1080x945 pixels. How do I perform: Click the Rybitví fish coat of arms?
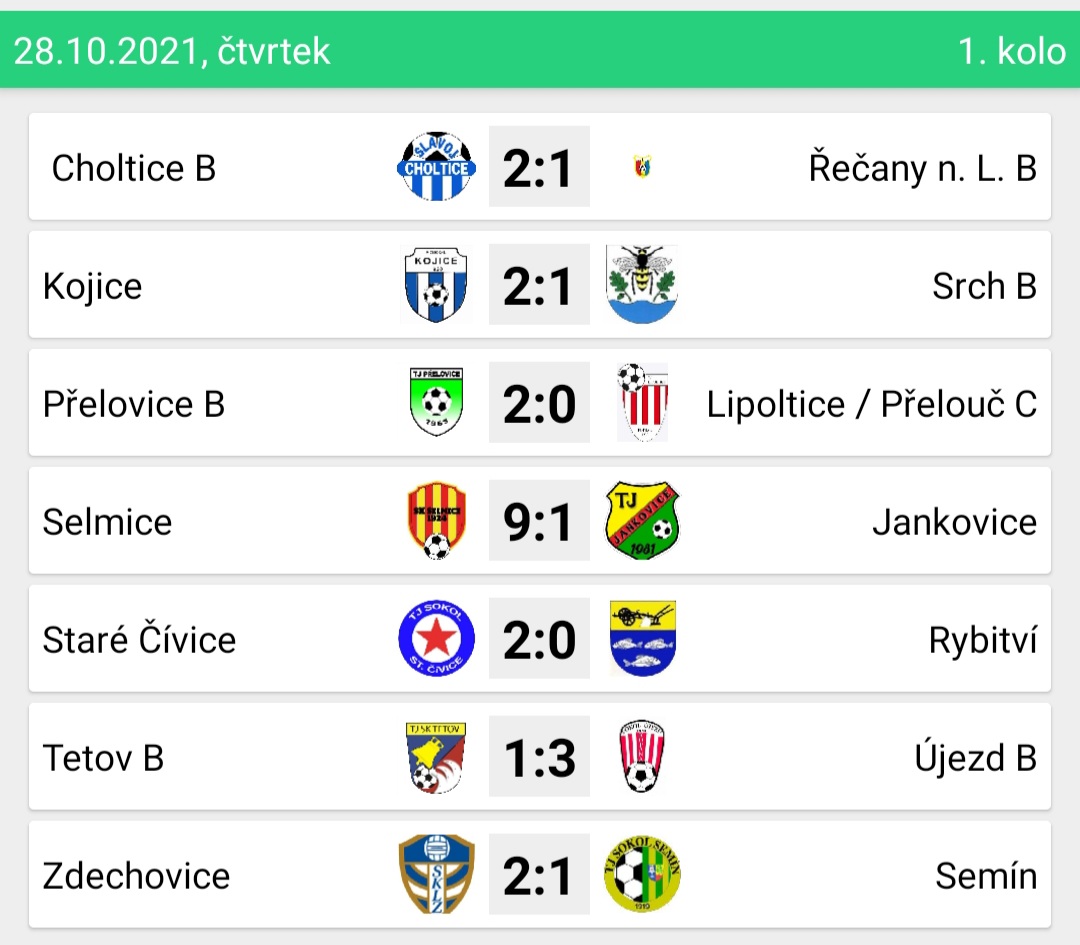tap(643, 638)
